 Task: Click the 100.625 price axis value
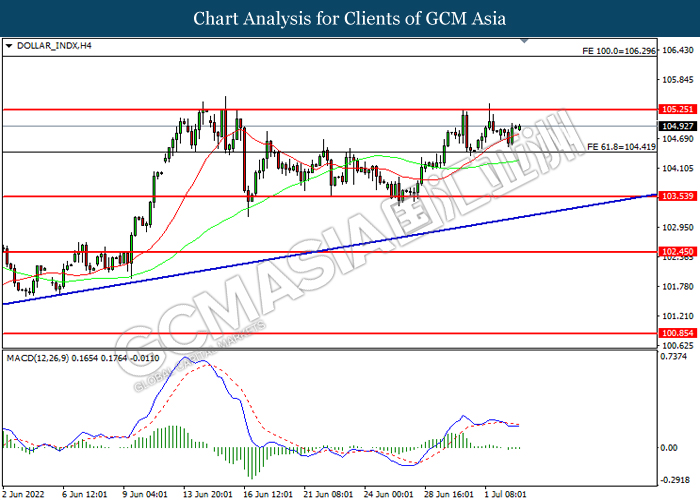(678, 346)
